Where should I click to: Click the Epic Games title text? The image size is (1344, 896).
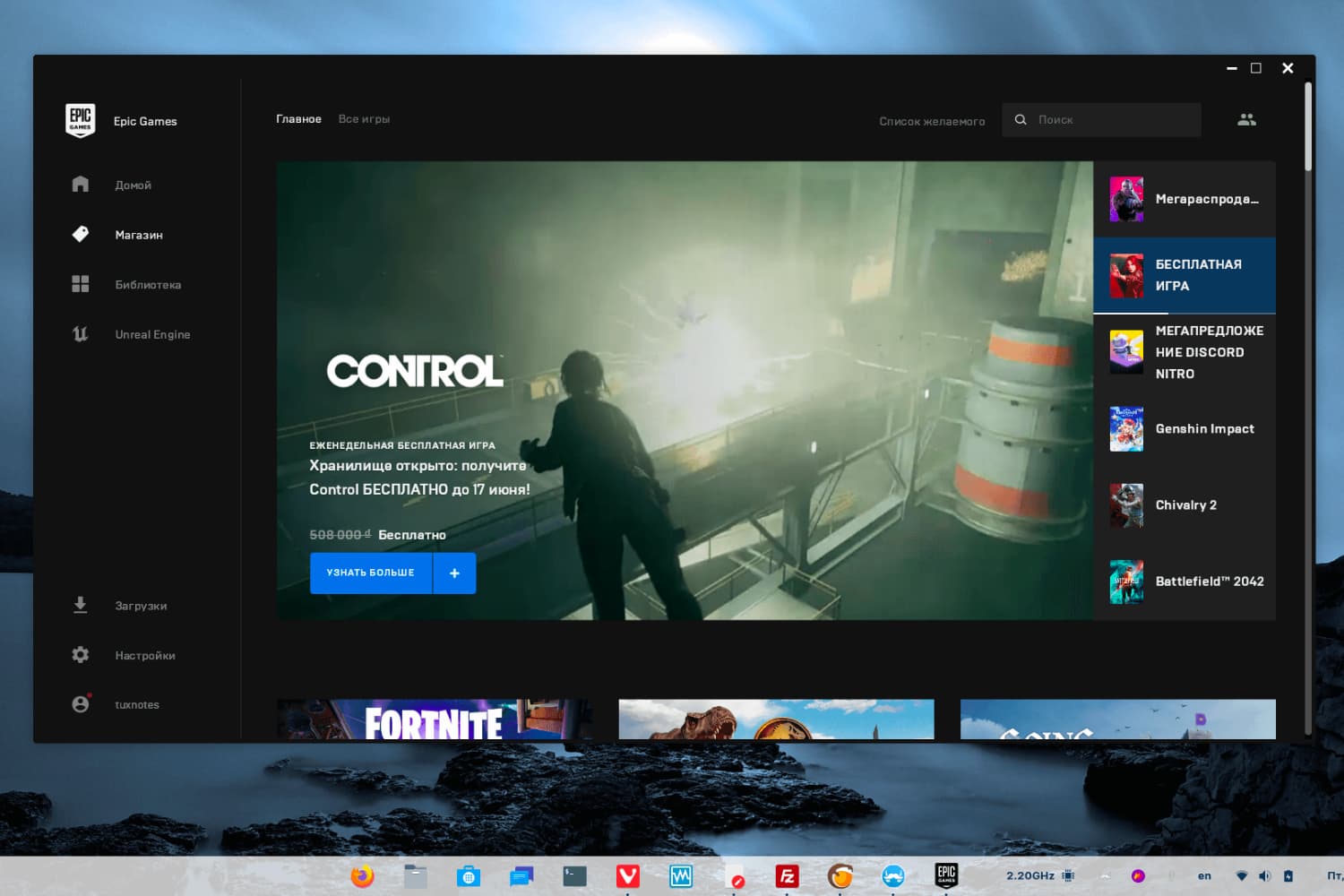pos(145,121)
